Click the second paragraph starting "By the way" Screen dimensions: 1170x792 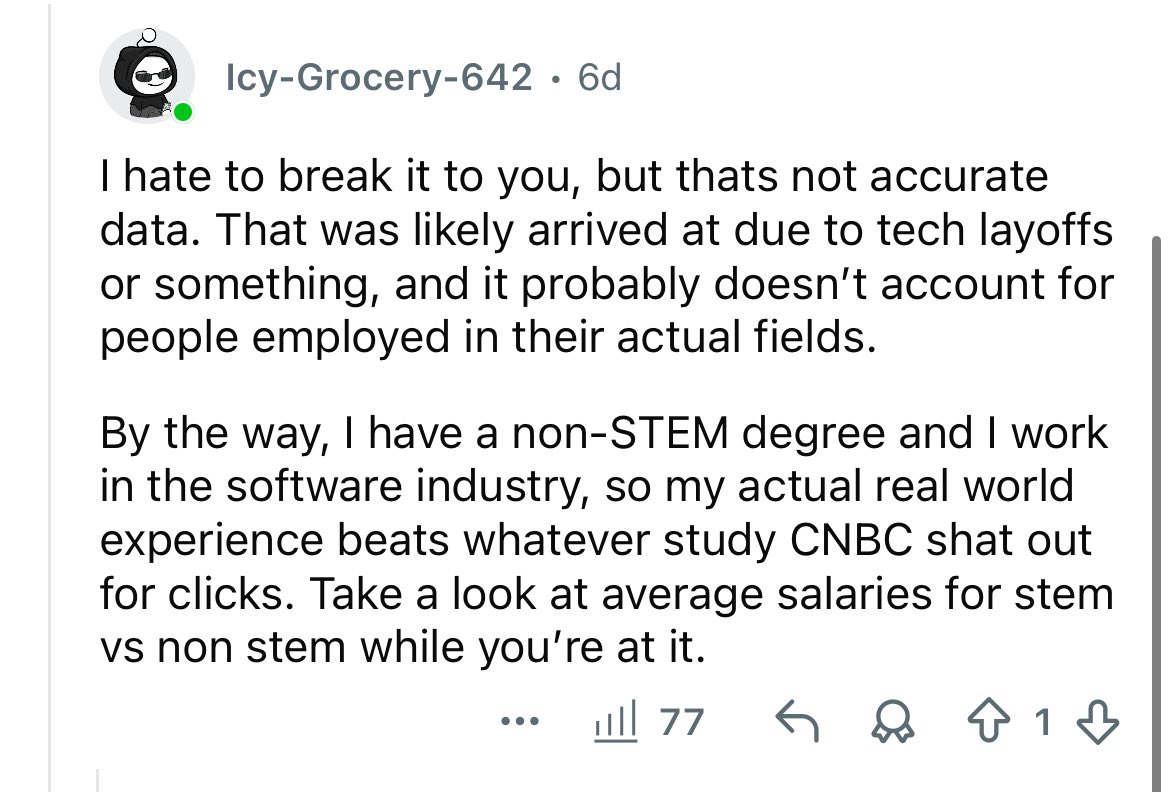coord(600,540)
